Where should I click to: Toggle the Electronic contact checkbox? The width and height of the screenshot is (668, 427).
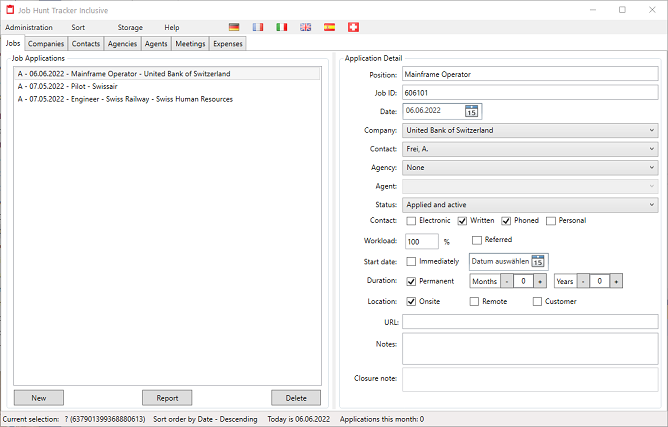click(x=411, y=221)
